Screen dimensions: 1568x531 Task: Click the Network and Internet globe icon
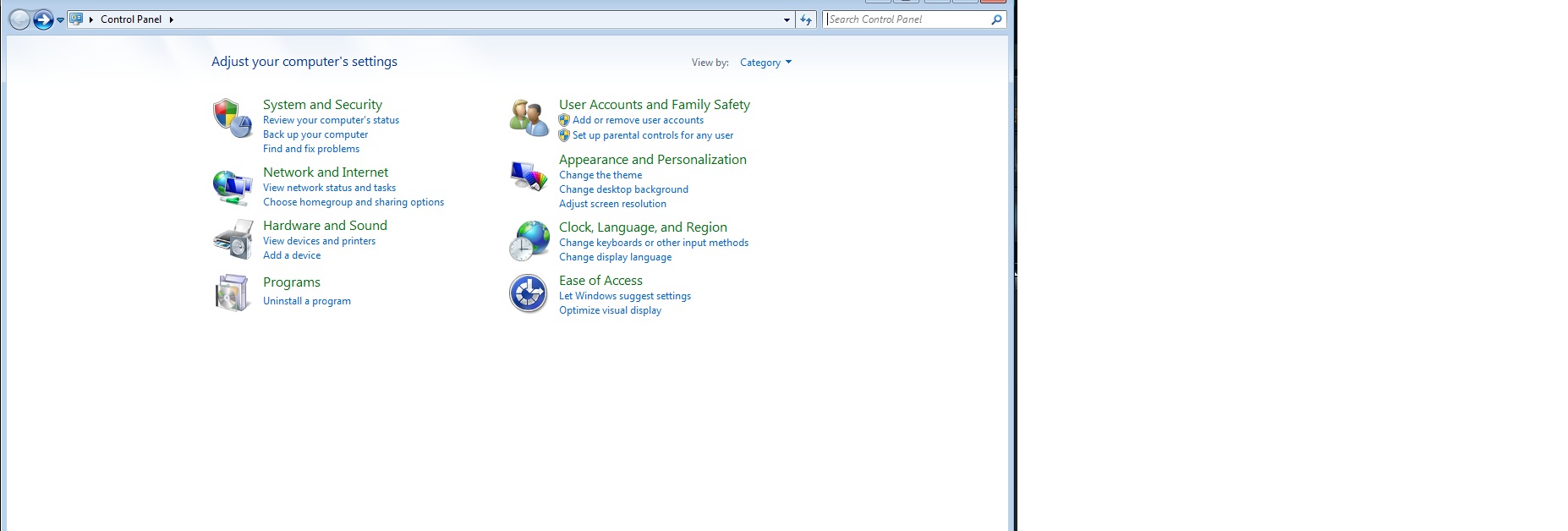(x=233, y=187)
